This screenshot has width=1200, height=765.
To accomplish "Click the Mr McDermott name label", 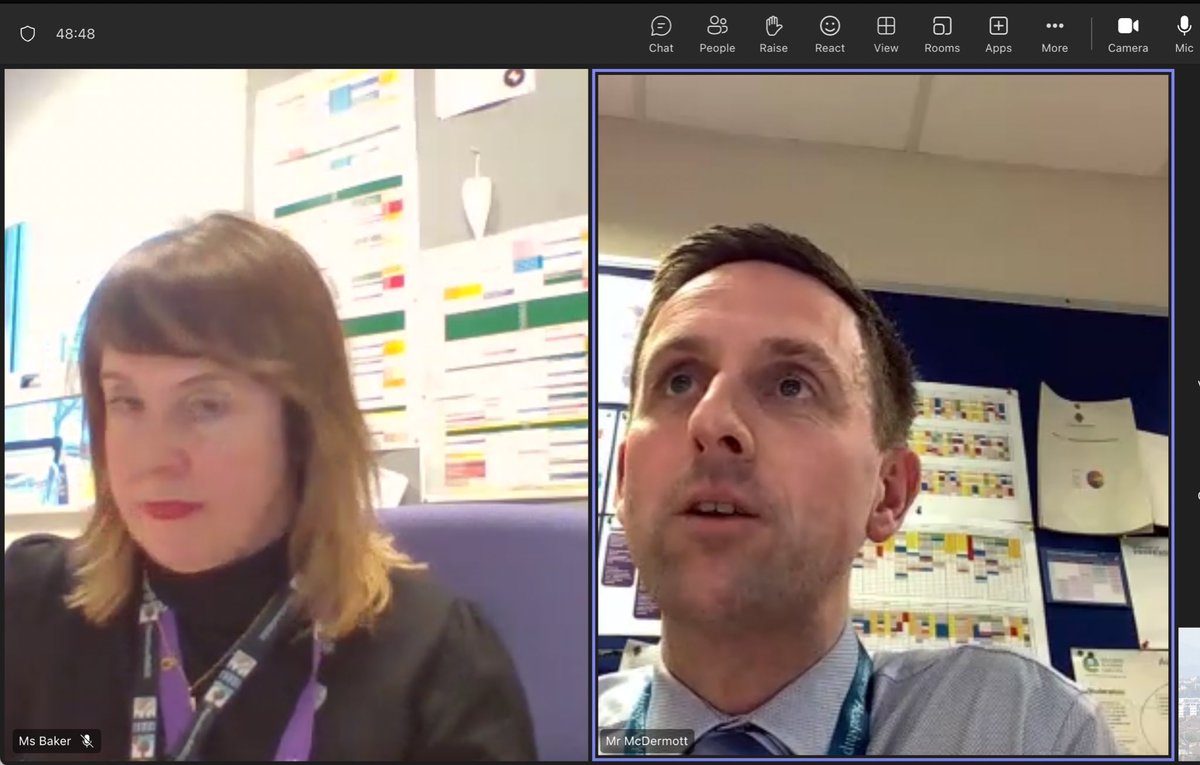I will 647,742.
